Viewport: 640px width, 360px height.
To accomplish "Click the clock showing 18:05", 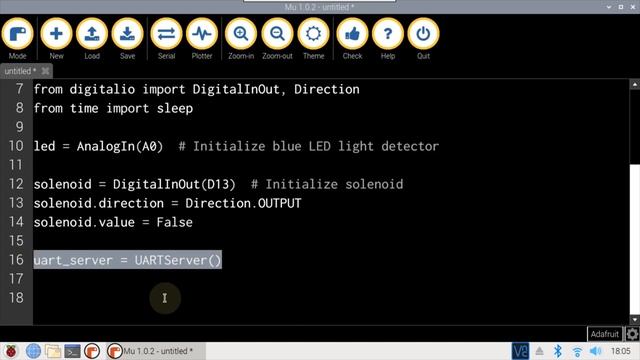I will pyautogui.click(x=620, y=351).
